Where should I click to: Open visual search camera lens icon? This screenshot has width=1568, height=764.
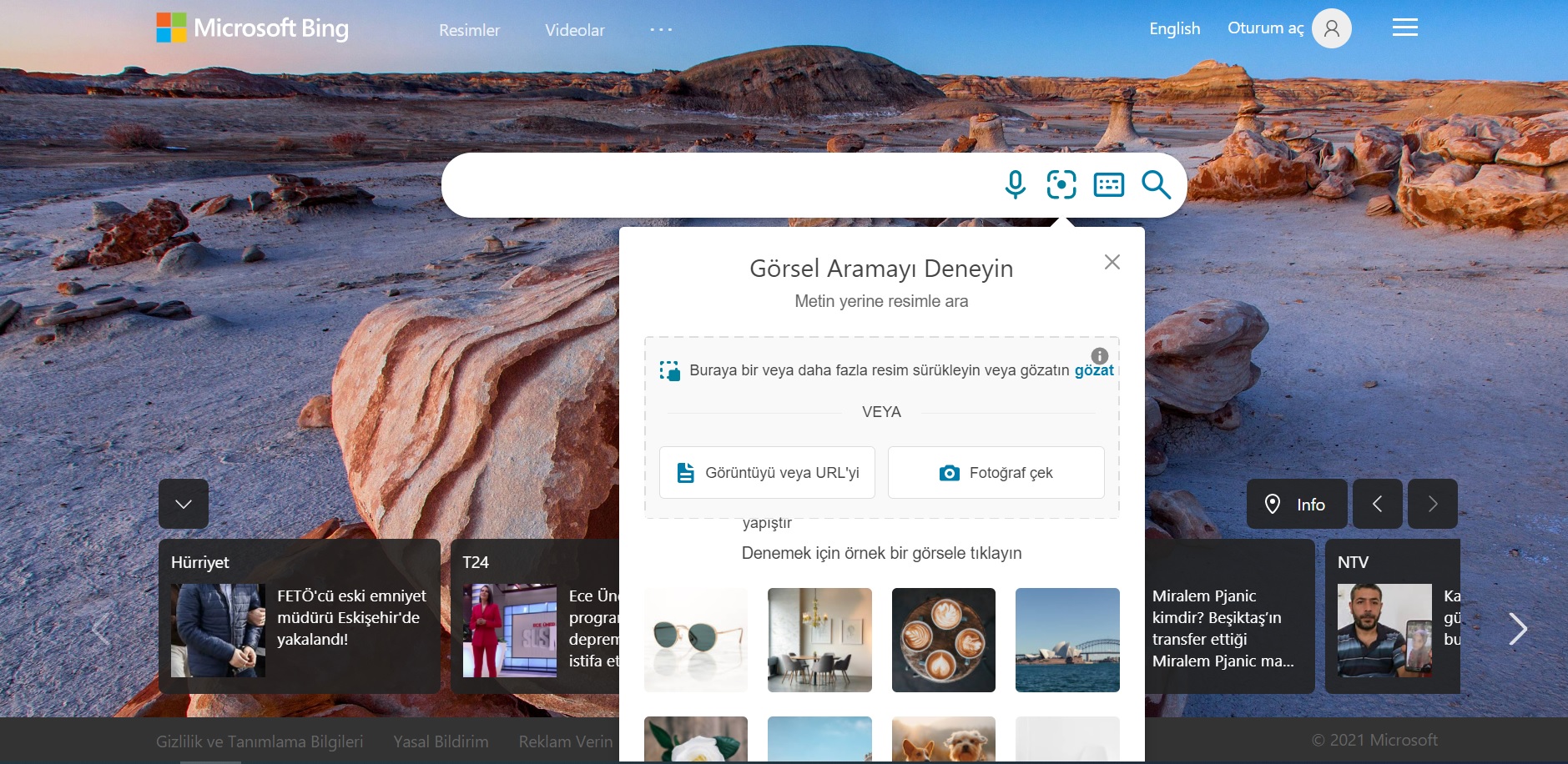click(x=1061, y=184)
